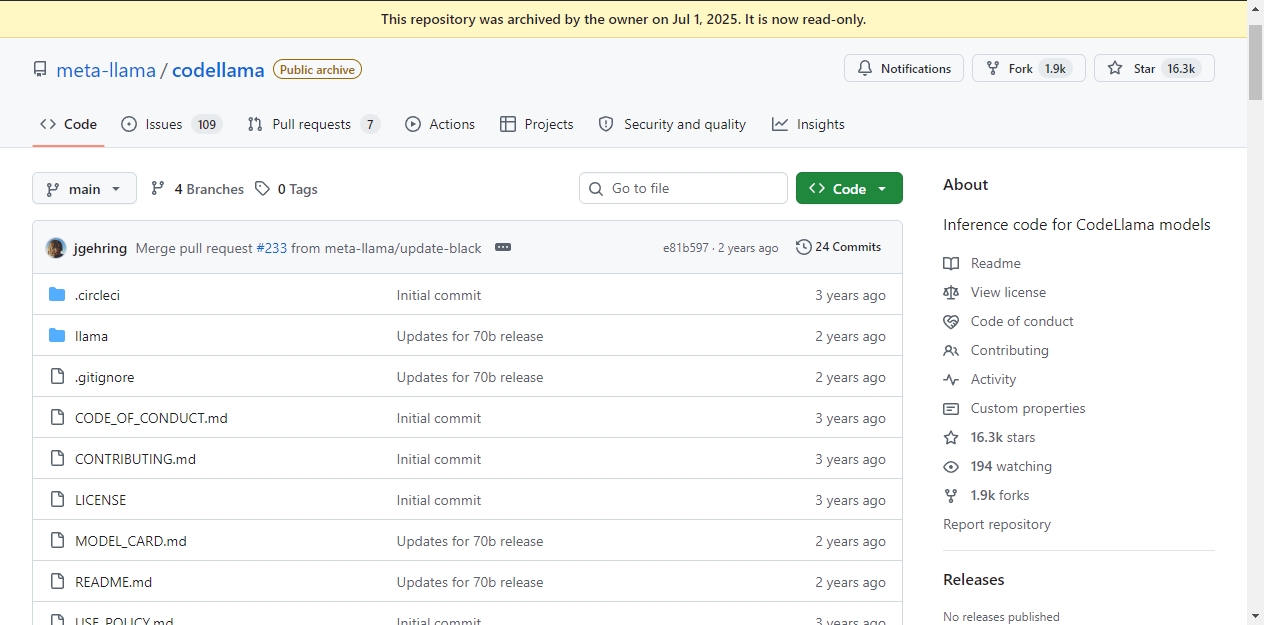The height and width of the screenshot is (625, 1264).
Task: Expand the main branch dropdown
Action: [84, 188]
